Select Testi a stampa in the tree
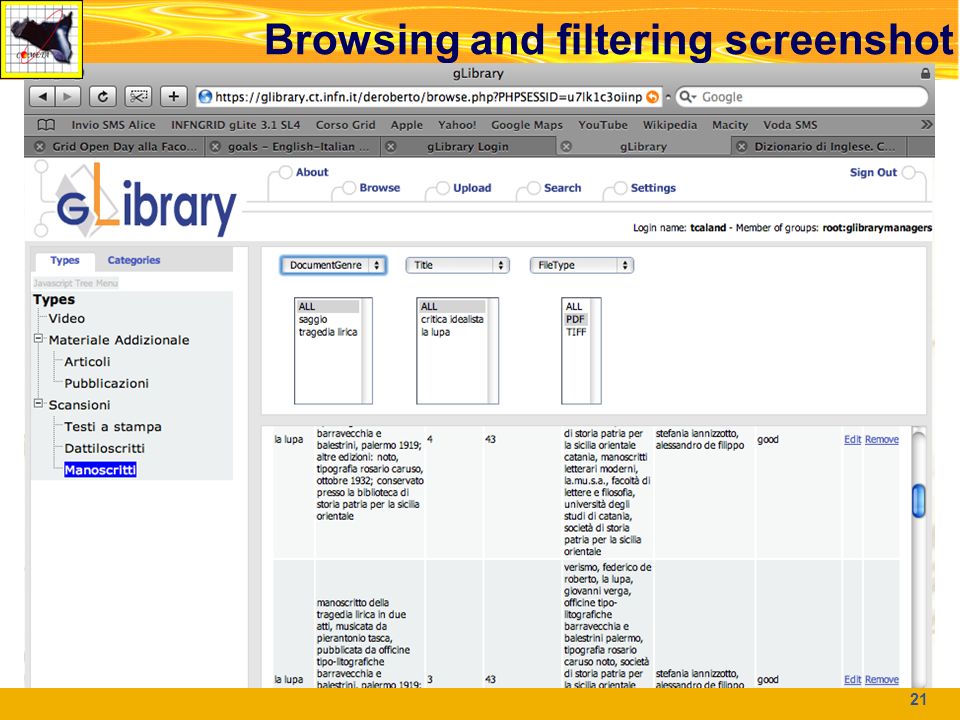This screenshot has height=720, width=960. click(x=113, y=427)
